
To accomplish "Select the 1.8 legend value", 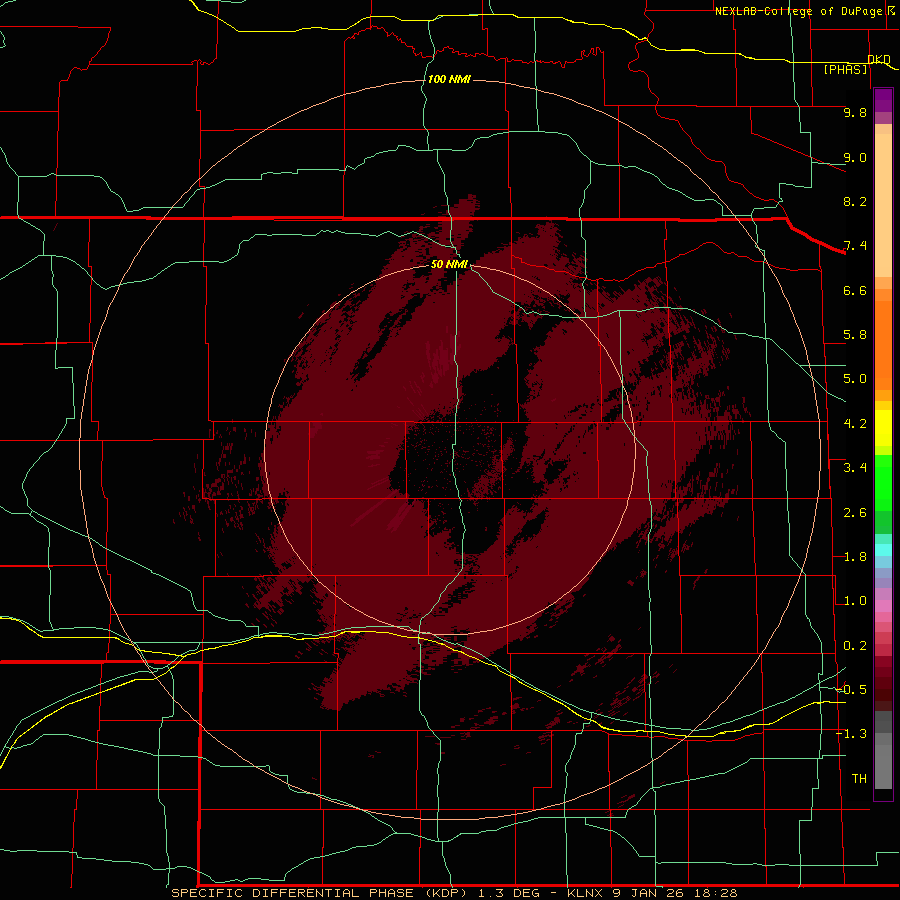I will tap(855, 557).
